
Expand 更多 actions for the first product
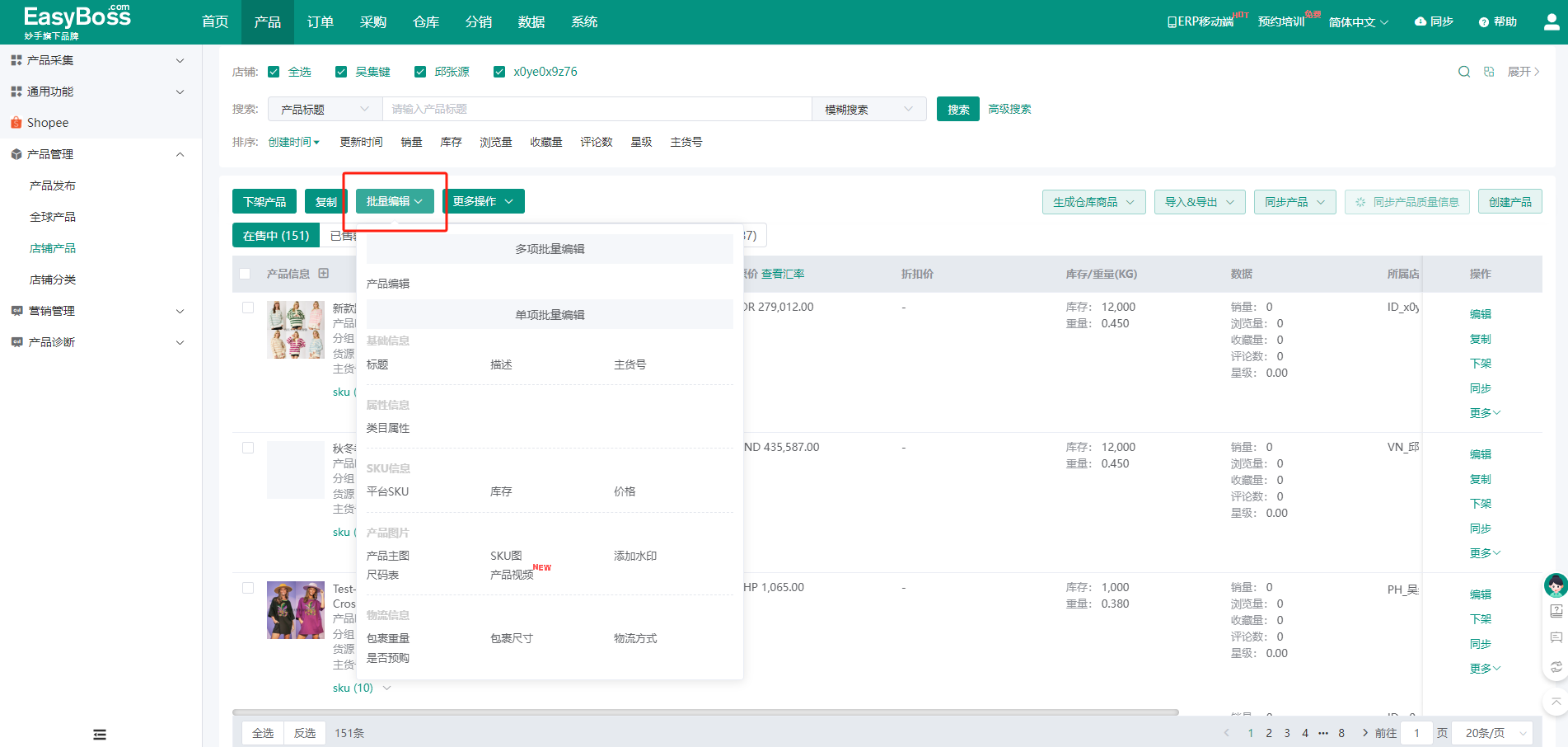[x=1485, y=413]
